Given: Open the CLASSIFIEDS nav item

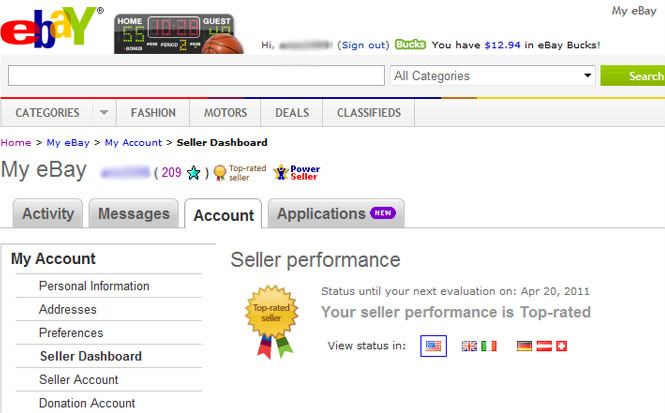Looking at the screenshot, I should click(369, 113).
